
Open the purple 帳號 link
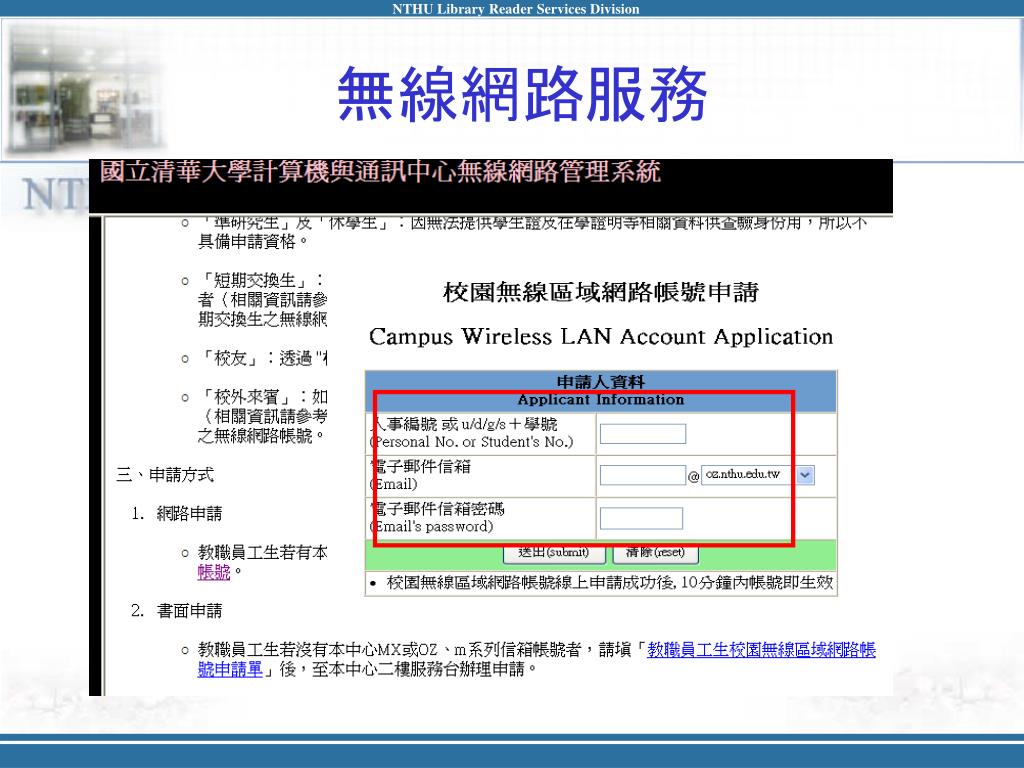point(214,572)
